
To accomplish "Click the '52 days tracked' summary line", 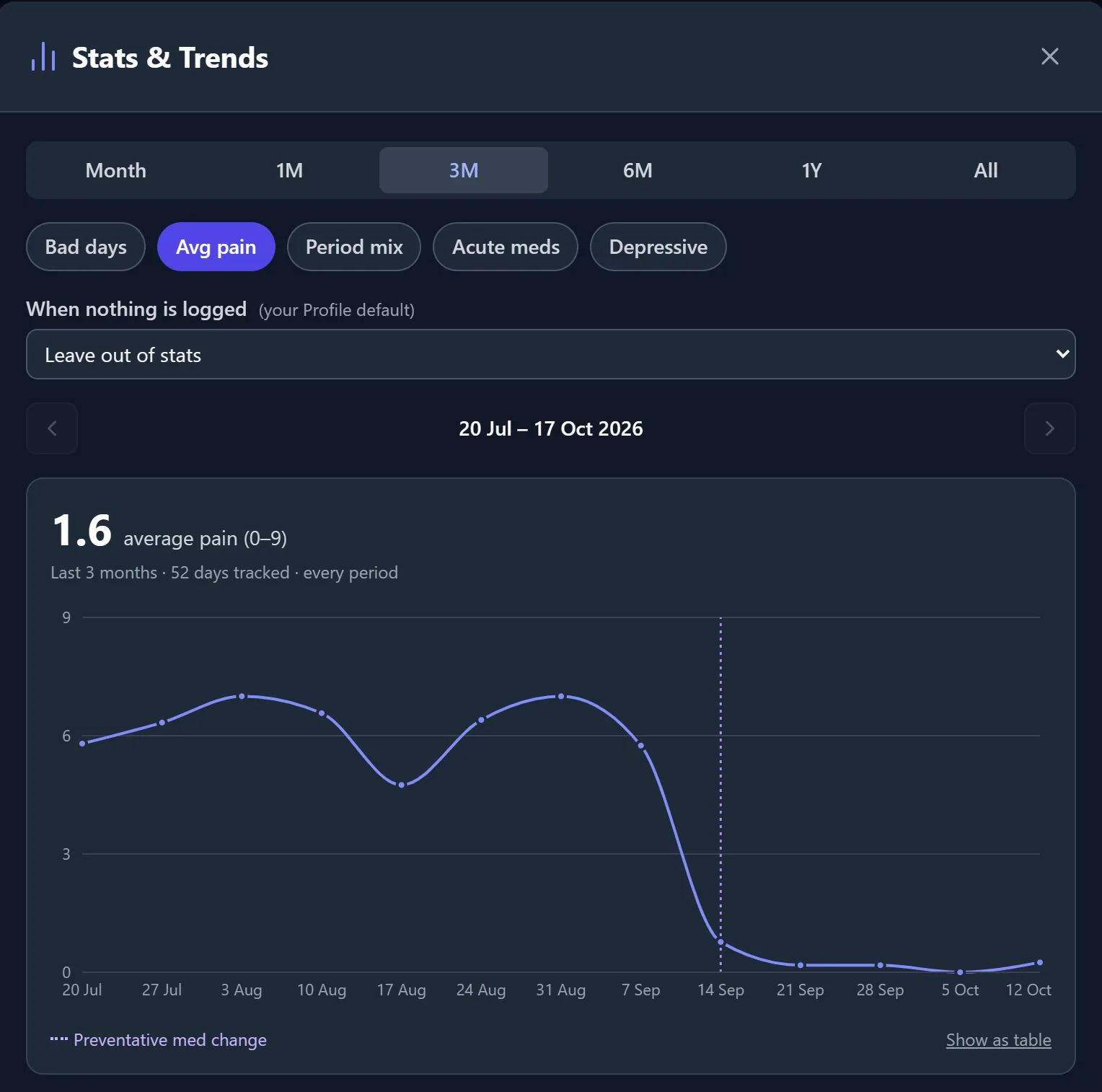I will (224, 573).
